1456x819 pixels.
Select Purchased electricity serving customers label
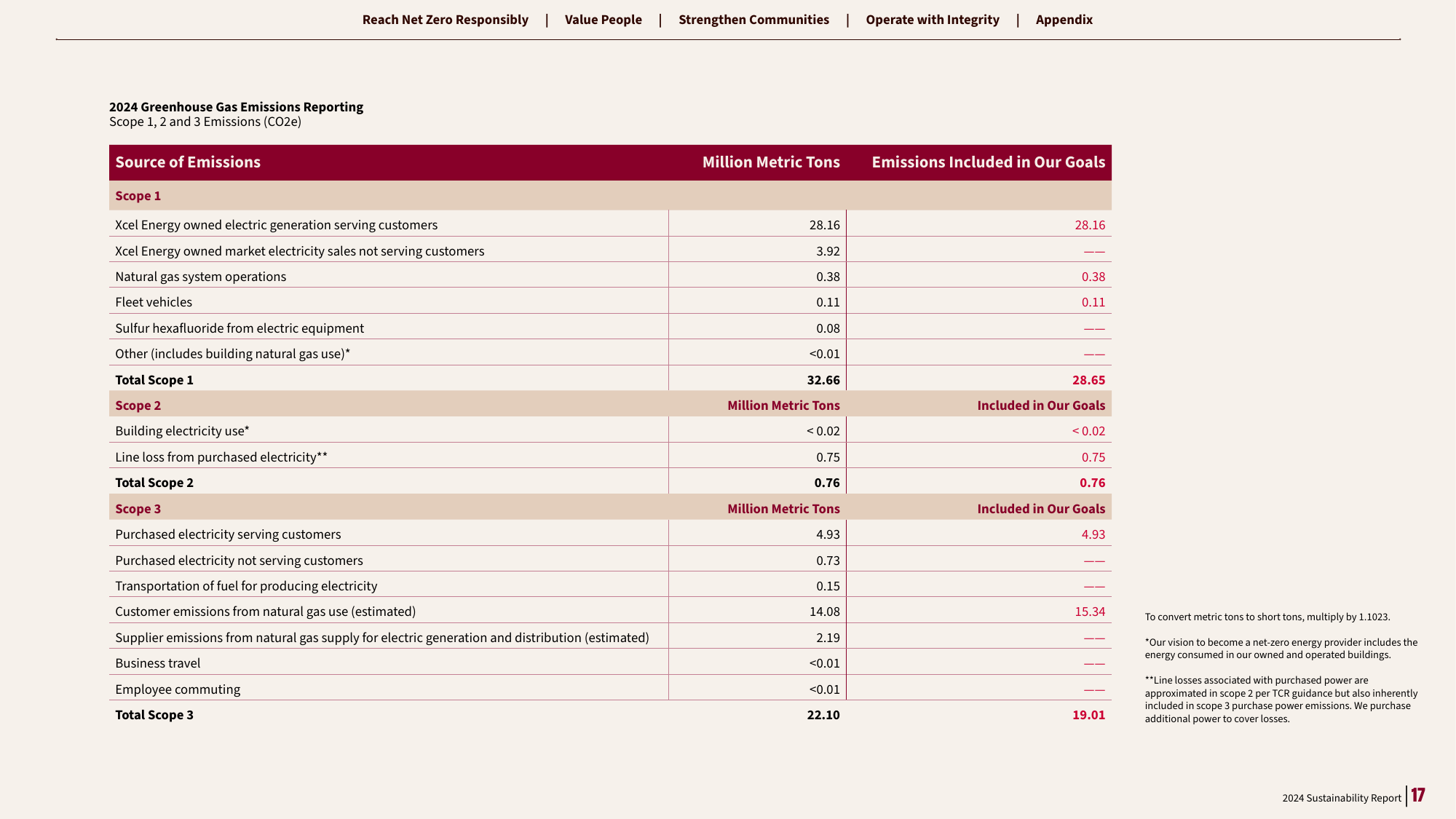(228, 534)
